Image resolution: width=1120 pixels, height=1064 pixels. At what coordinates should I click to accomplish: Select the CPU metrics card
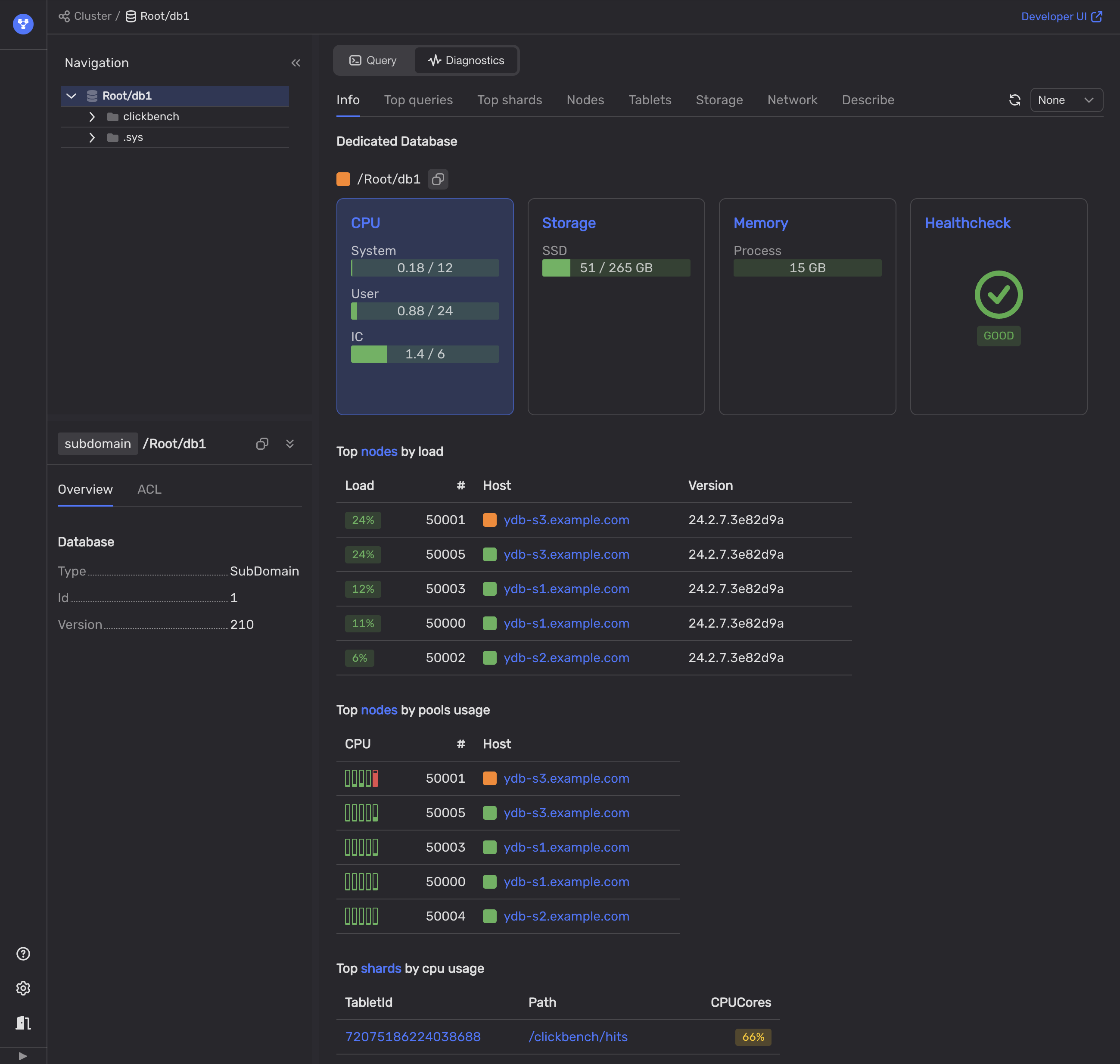(425, 306)
